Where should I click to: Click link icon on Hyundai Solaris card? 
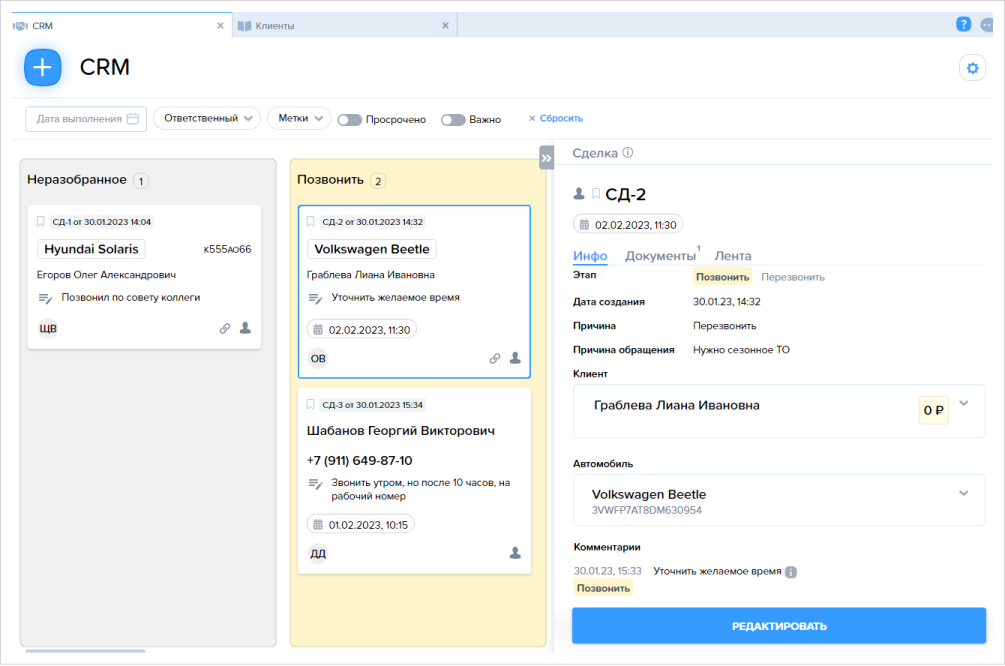click(x=224, y=328)
